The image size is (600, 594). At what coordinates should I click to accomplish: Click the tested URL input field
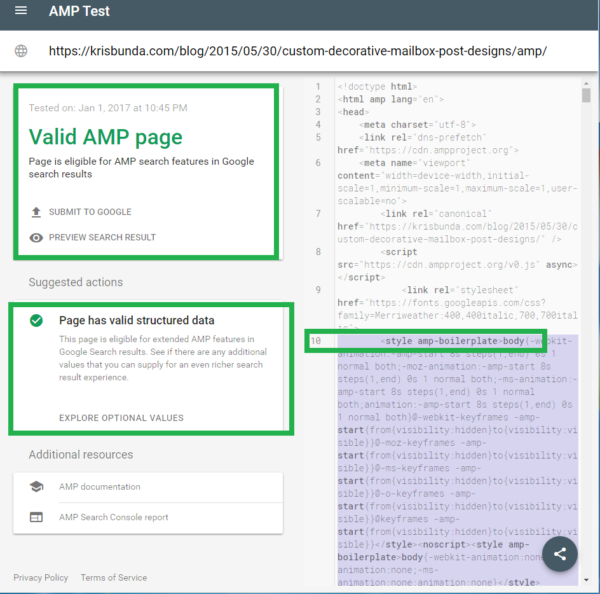(298, 51)
